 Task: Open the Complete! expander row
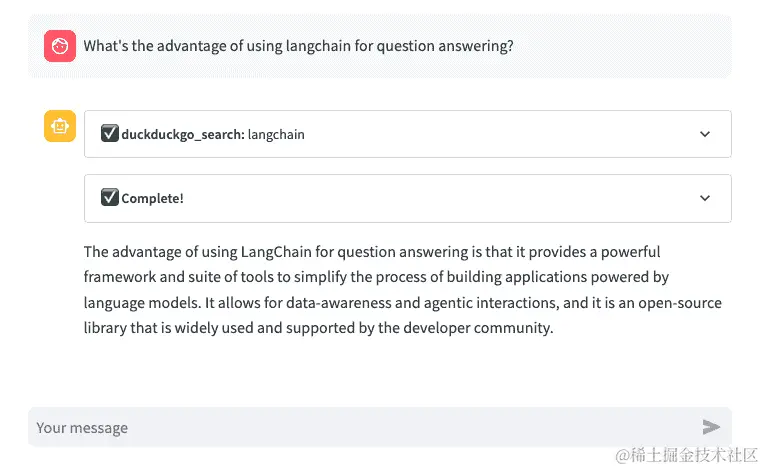408,198
